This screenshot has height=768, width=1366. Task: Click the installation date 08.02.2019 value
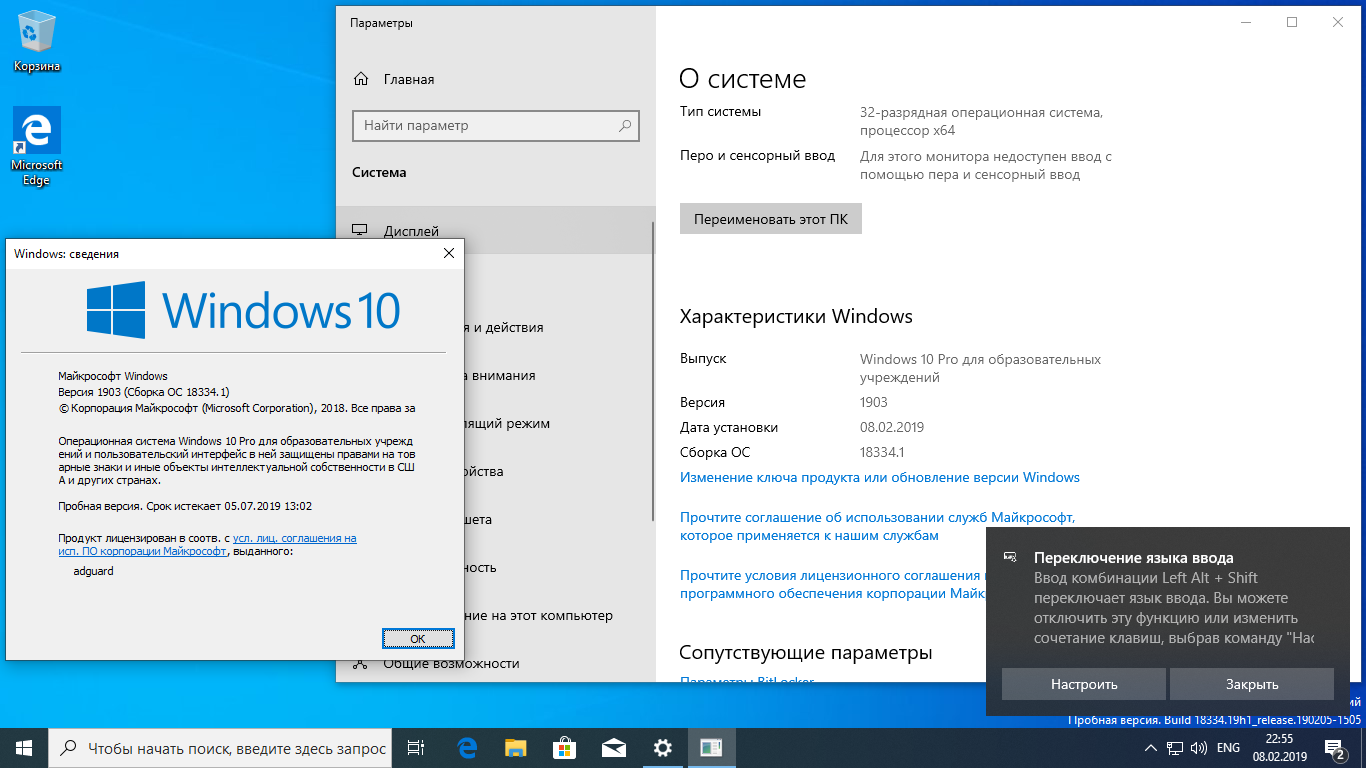pyautogui.click(x=892, y=427)
